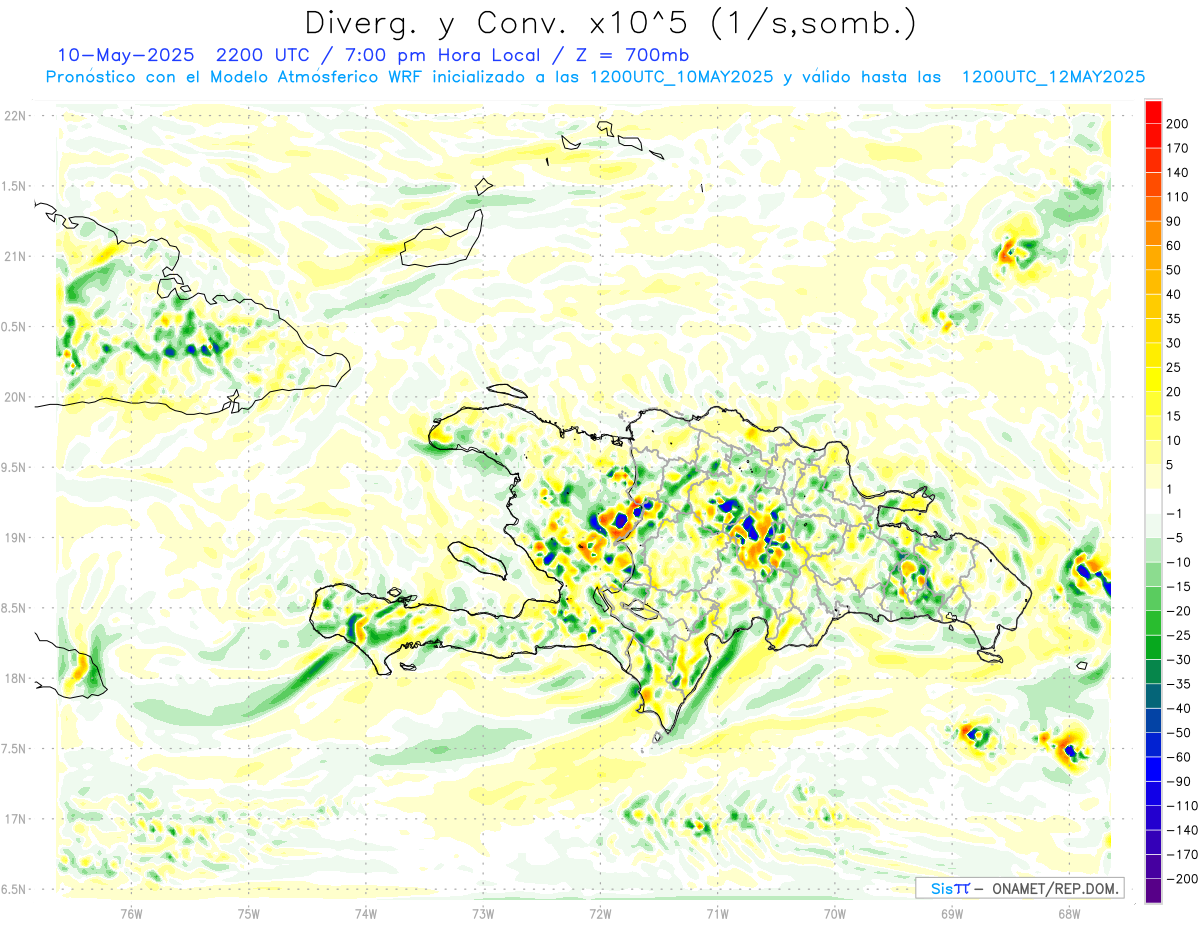
Task: Click the positive '200' value on the color scale
Action: [1179, 123]
